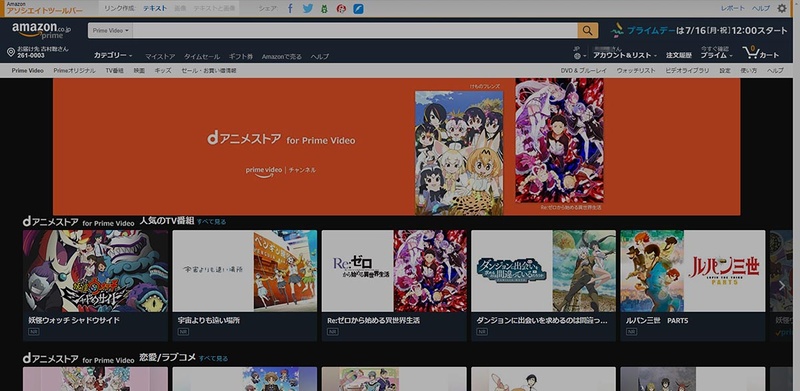Share via the green bug icon
This screenshot has height=391, width=800.
pos(324,9)
